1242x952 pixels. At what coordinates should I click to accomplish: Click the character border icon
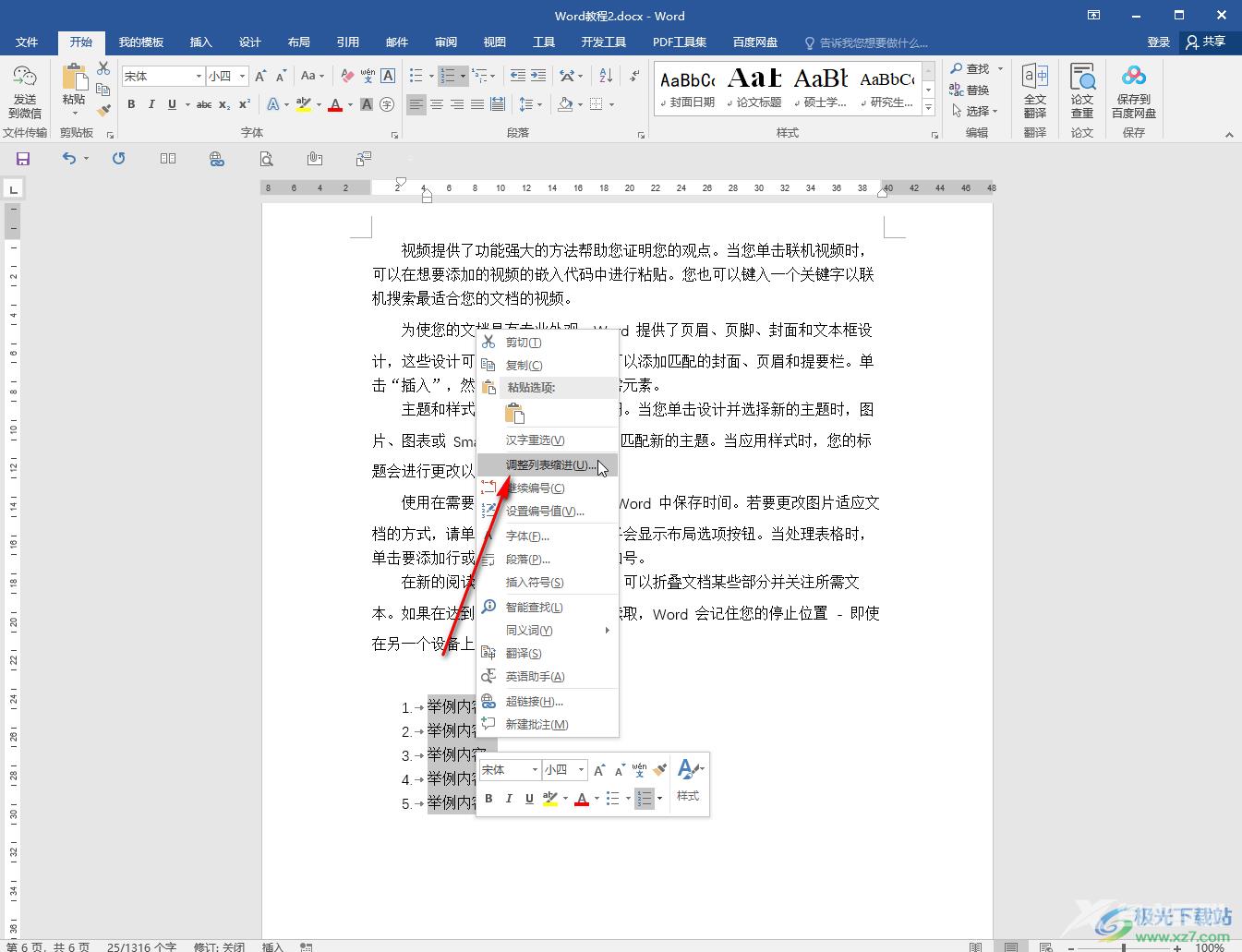coord(388,76)
